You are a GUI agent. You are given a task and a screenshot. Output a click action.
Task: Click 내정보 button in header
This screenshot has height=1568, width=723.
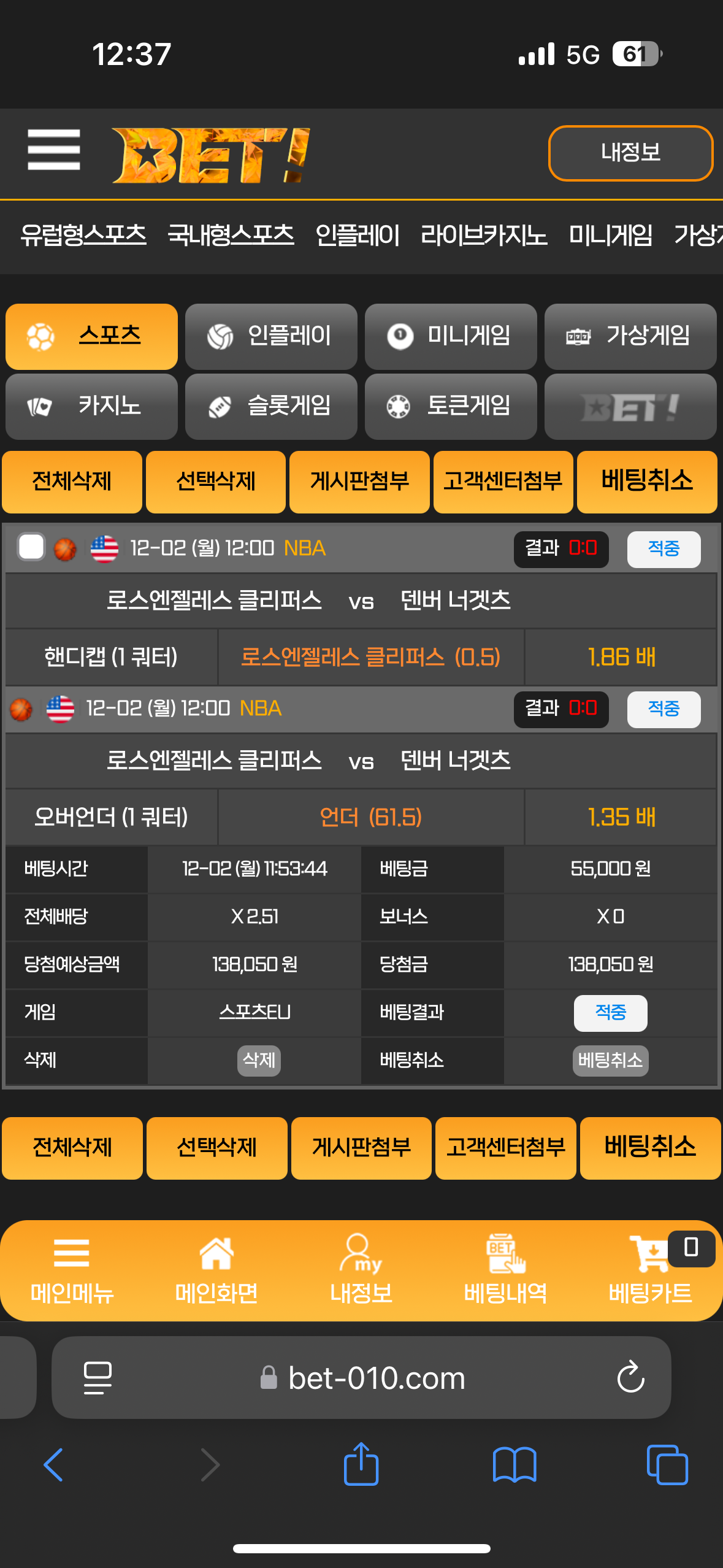(x=630, y=153)
